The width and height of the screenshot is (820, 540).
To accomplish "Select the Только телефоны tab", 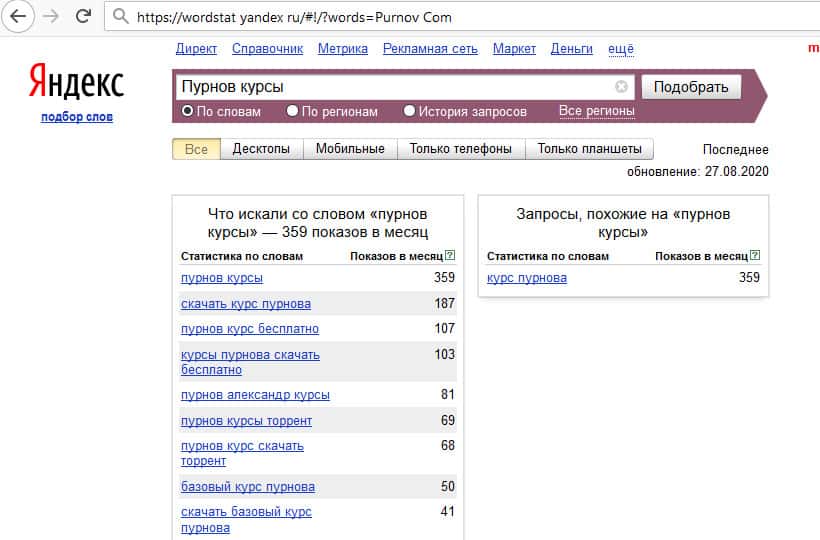I will tap(460, 149).
